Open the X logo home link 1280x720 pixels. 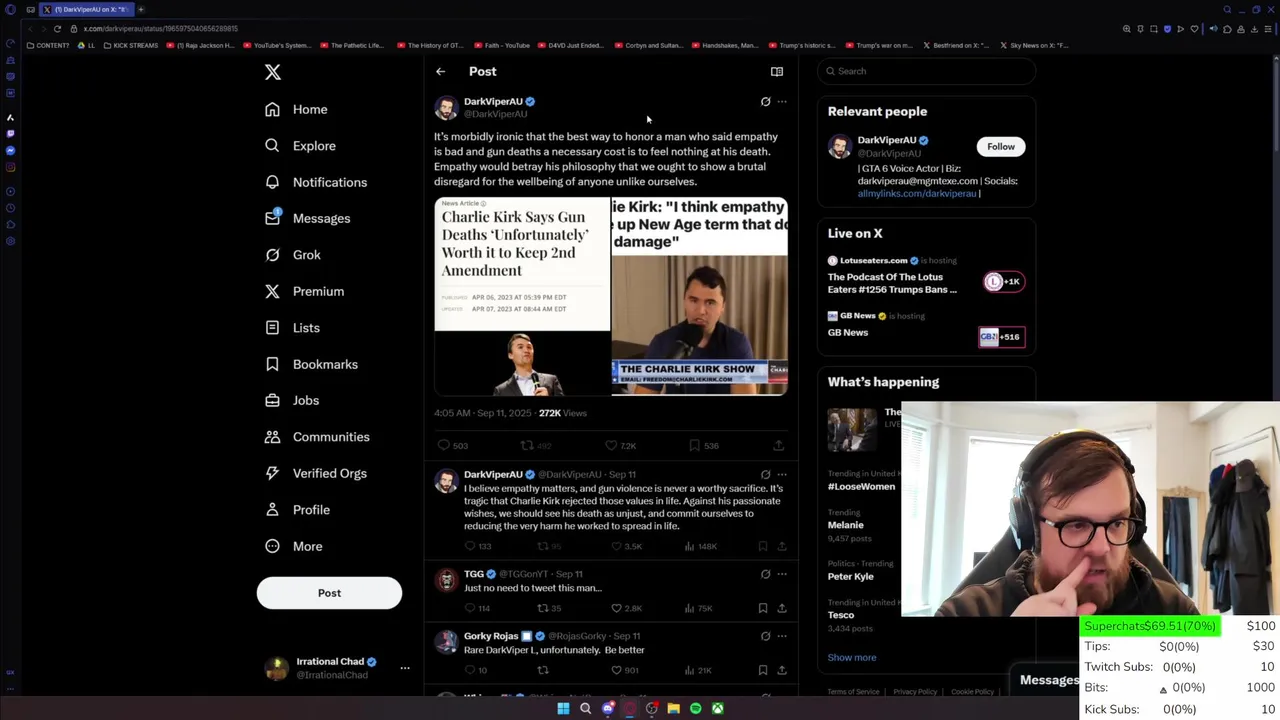click(272, 72)
